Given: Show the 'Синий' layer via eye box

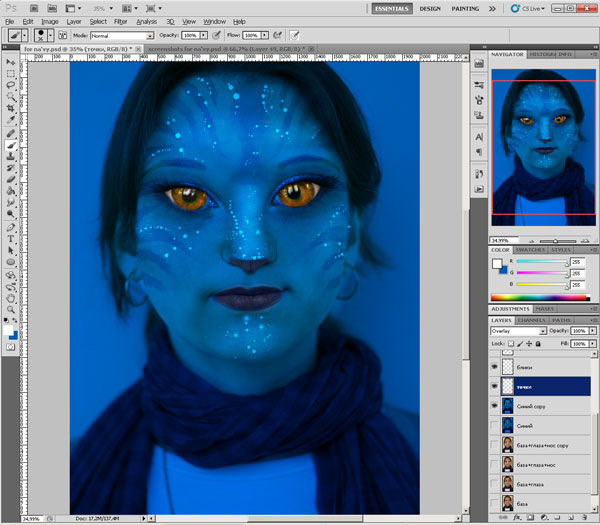Looking at the screenshot, I should 495,426.
